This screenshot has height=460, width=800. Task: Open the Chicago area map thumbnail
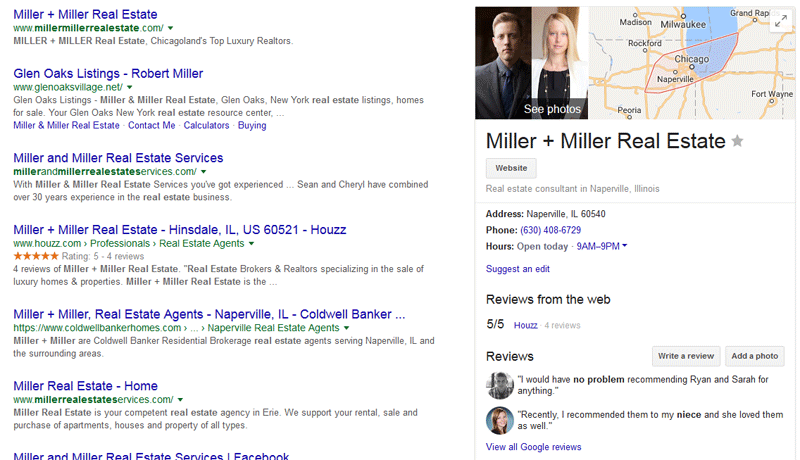pos(692,63)
